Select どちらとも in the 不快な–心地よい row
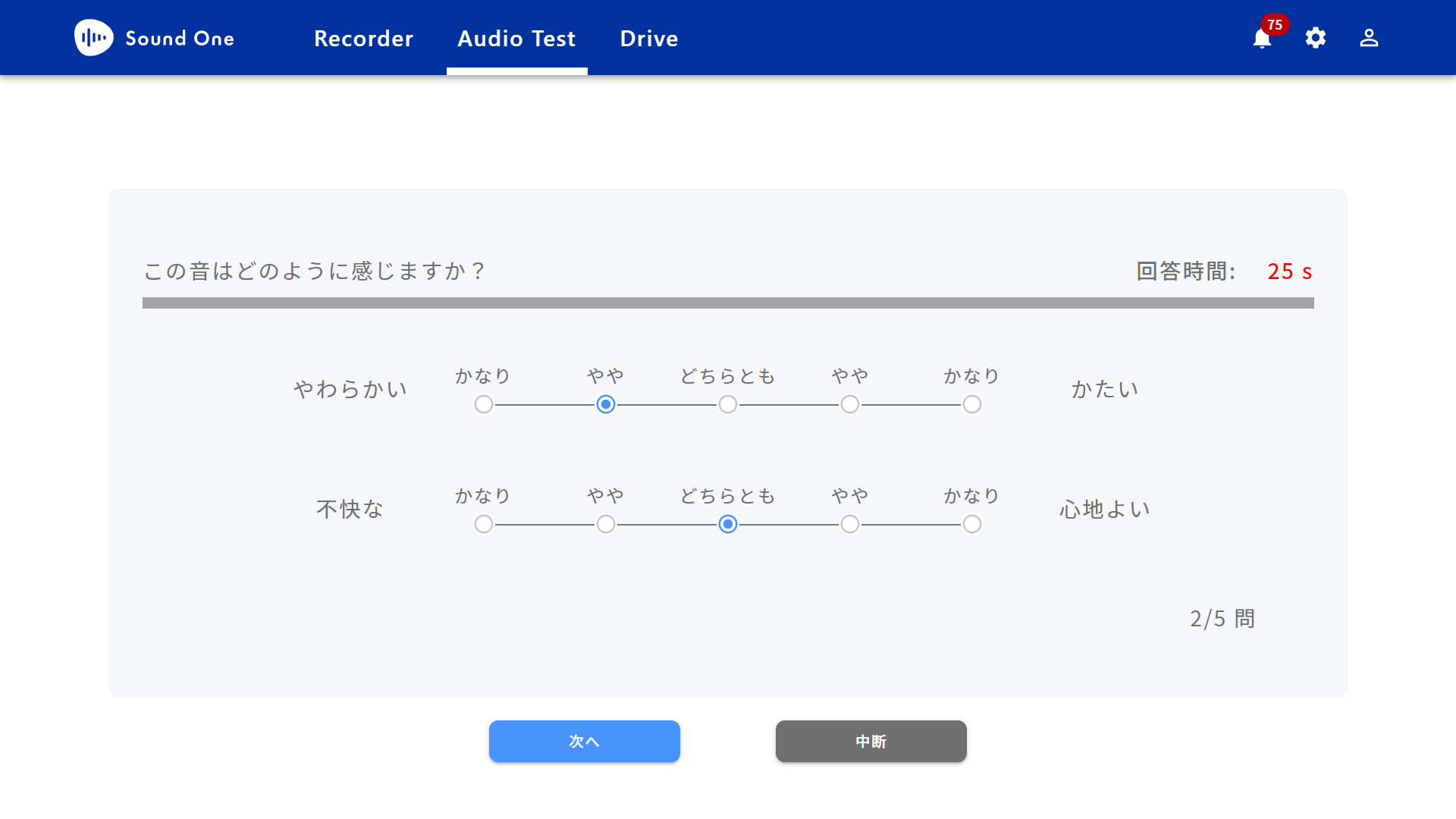This screenshot has height=819, width=1456. point(728,524)
